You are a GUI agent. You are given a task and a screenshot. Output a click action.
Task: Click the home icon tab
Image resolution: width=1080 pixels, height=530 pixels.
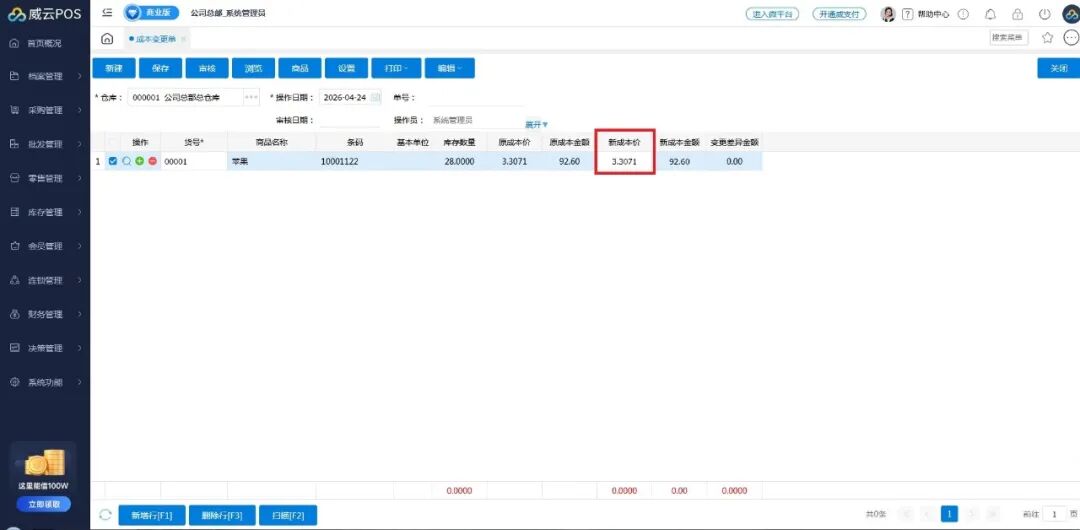pyautogui.click(x=107, y=39)
